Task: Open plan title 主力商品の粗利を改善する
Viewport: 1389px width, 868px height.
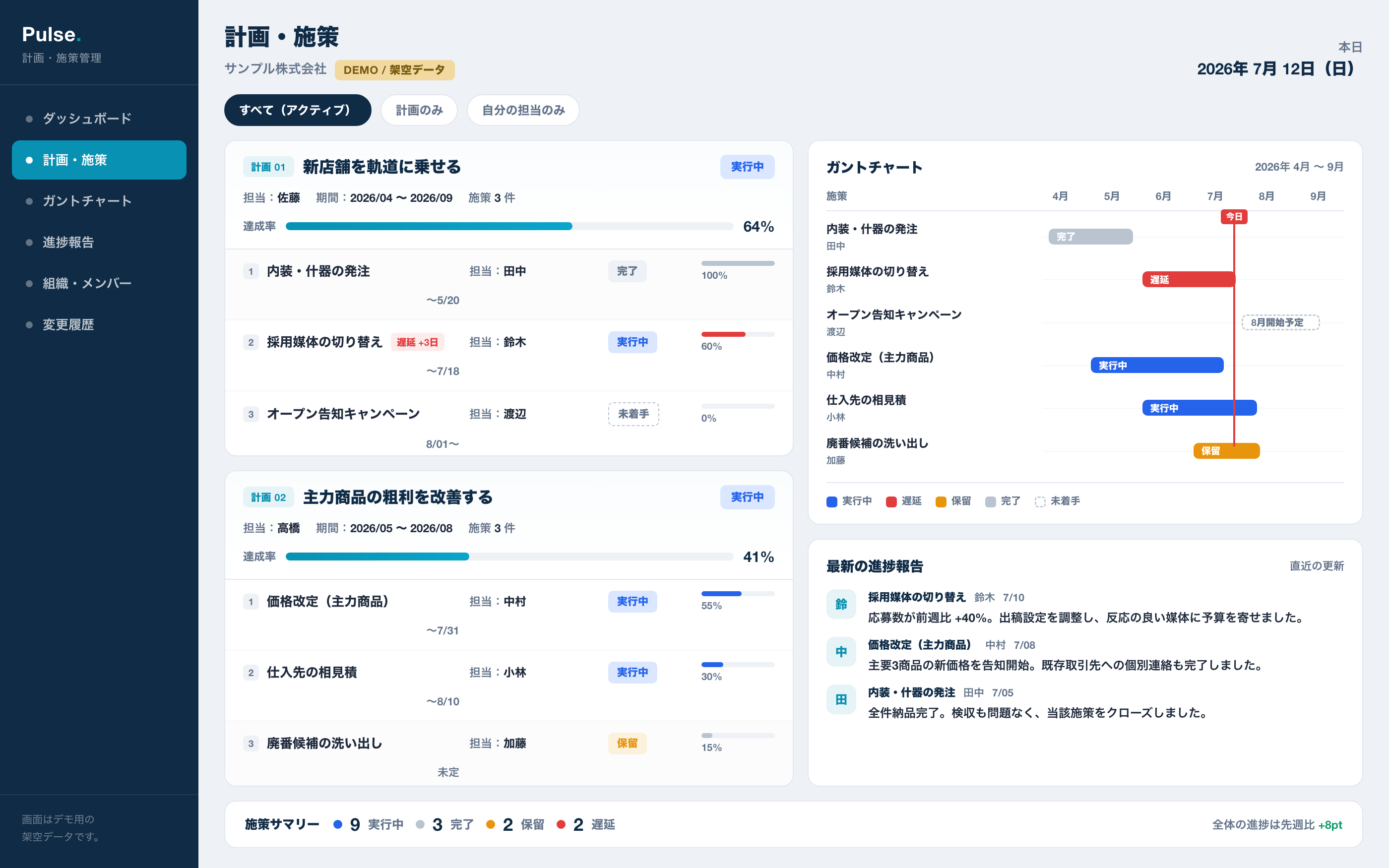Action: click(x=398, y=497)
